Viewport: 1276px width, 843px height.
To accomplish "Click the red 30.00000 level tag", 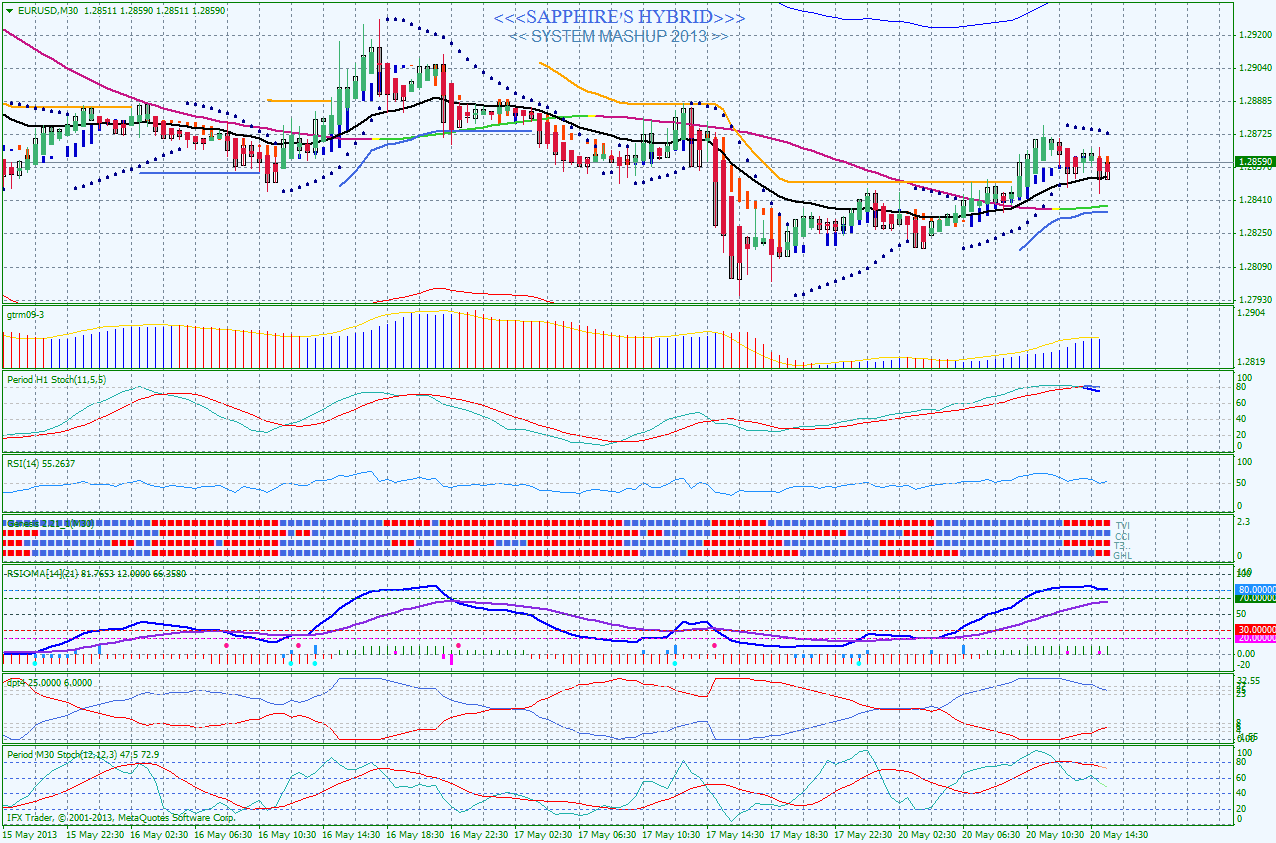I will (x=1255, y=630).
